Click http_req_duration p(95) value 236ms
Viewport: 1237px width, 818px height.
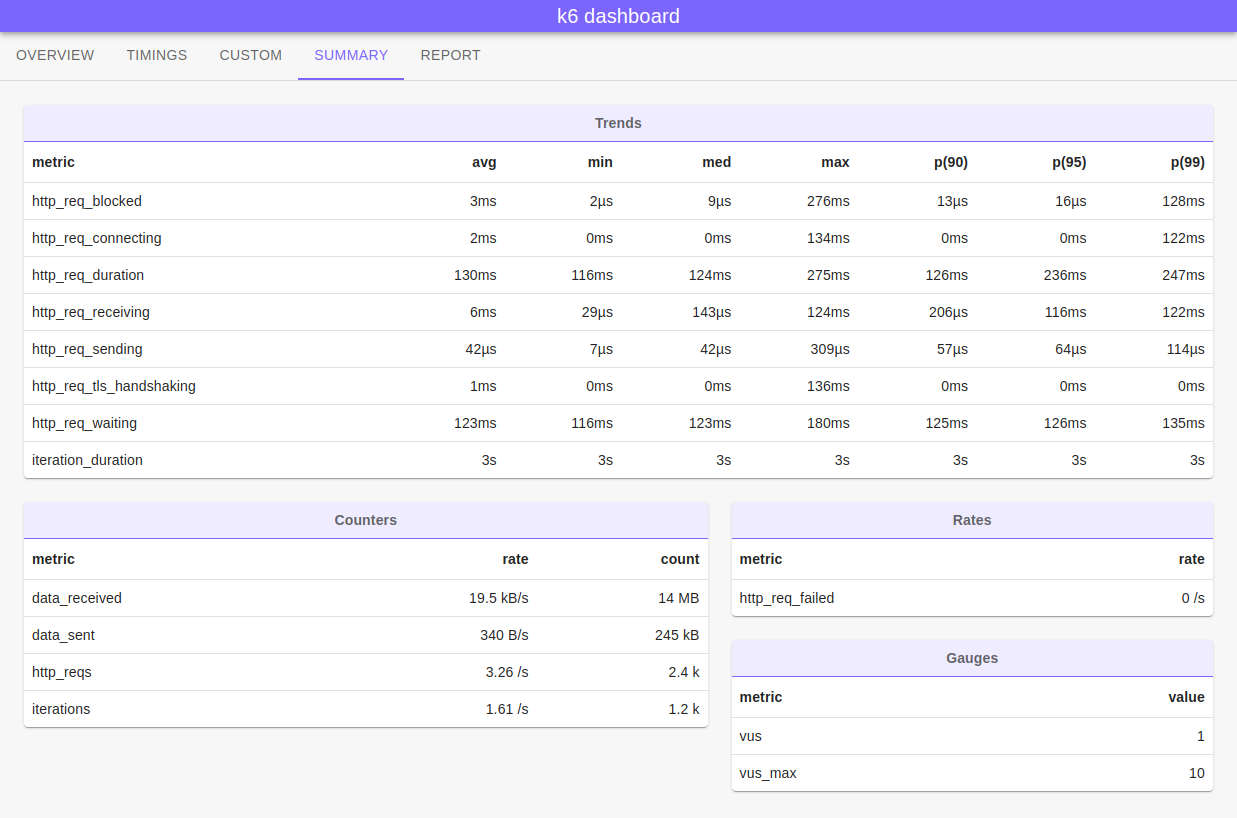[1065, 275]
